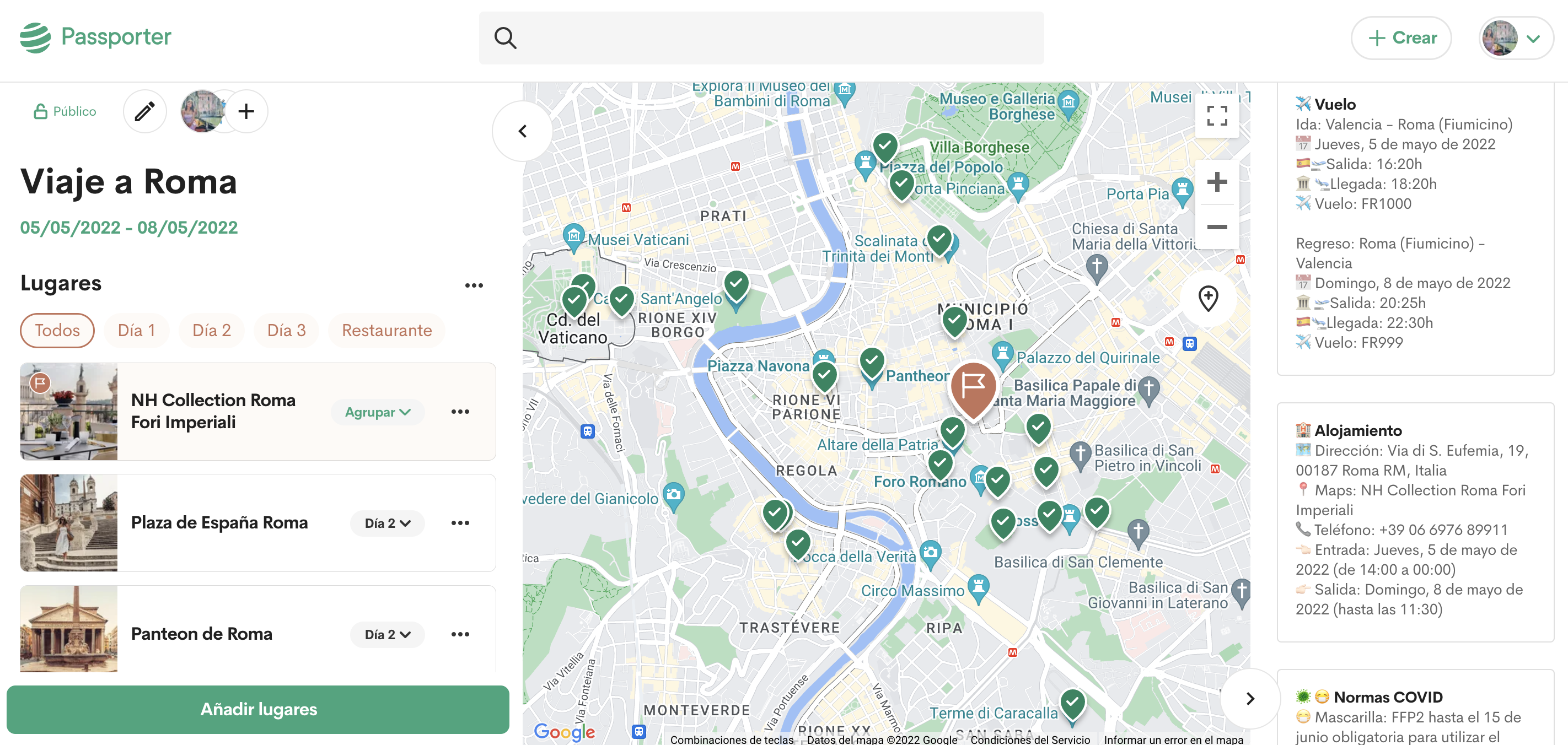The width and height of the screenshot is (1568, 745).
Task: Click the trip dates 05/05/2022 - 08/05/2022
Action: pos(129,228)
